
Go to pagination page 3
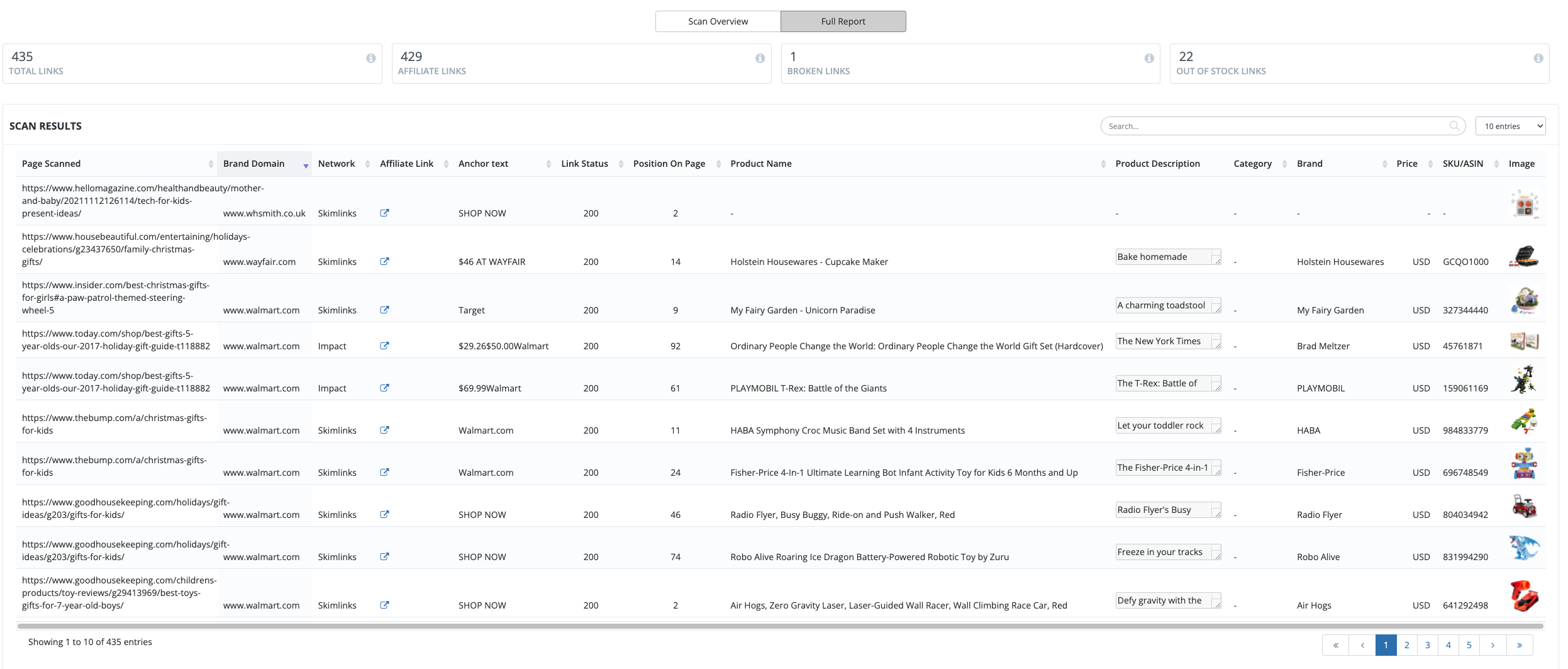click(x=1427, y=645)
